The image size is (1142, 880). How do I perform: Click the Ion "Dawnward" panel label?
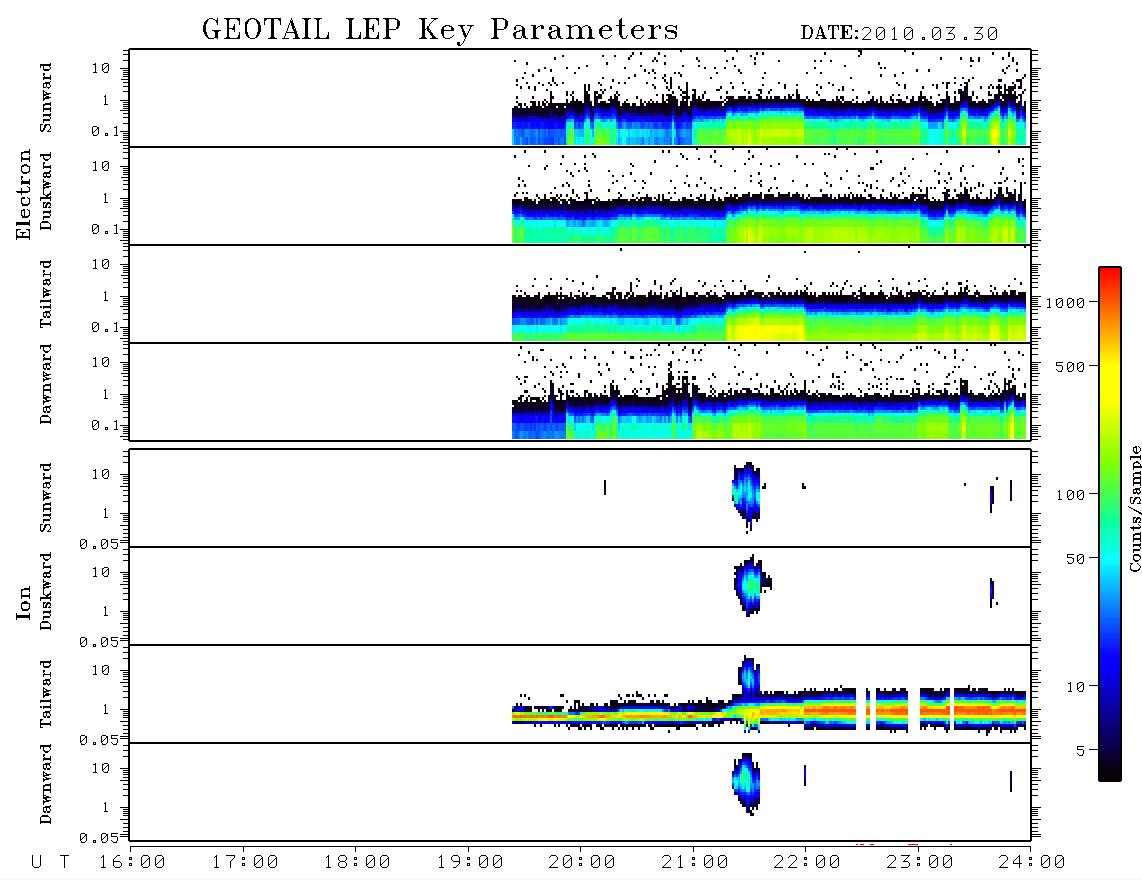coord(46,784)
